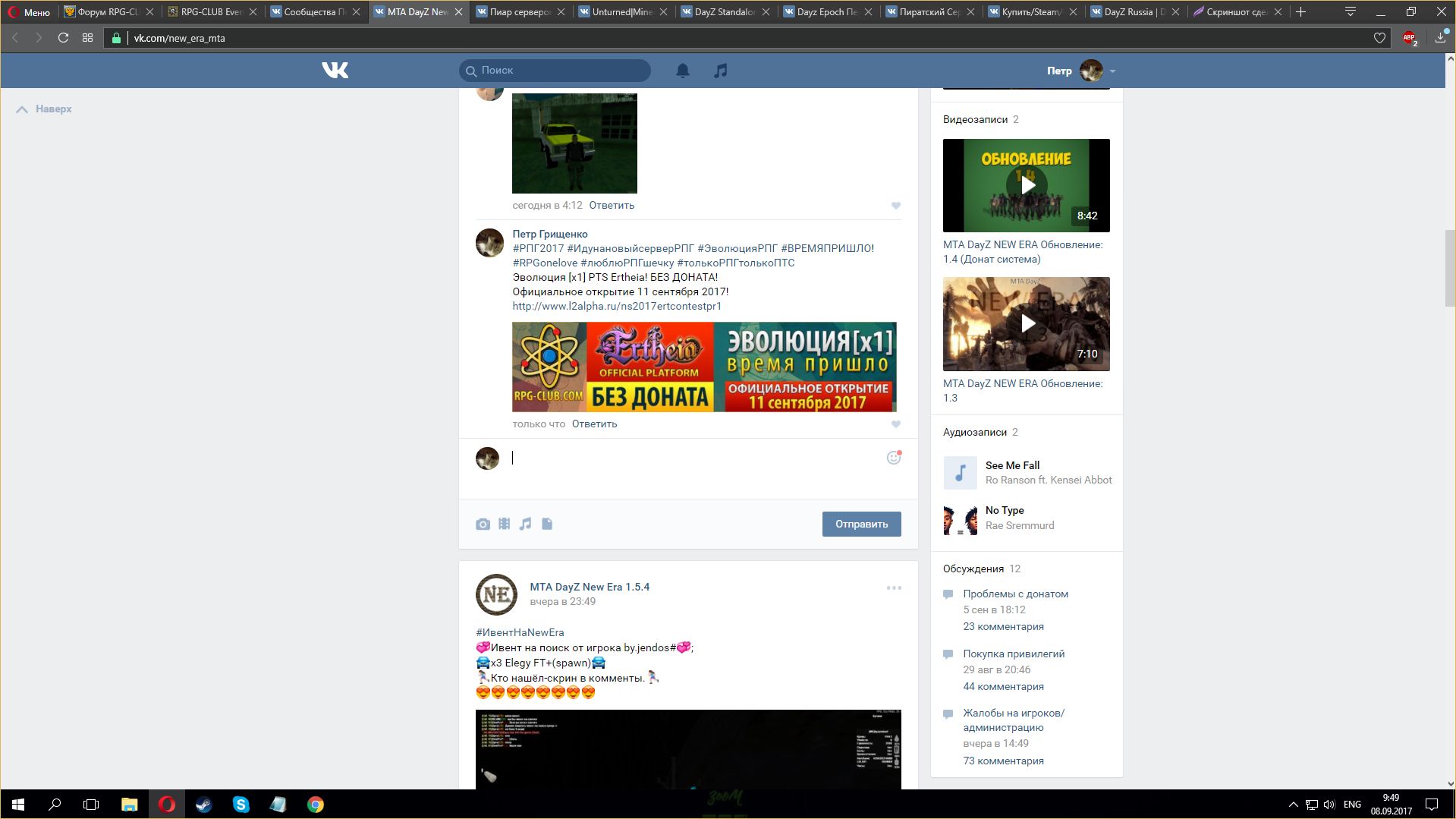Open the yellow truck screenshot attachment
The image size is (1456, 819).
pos(574,143)
